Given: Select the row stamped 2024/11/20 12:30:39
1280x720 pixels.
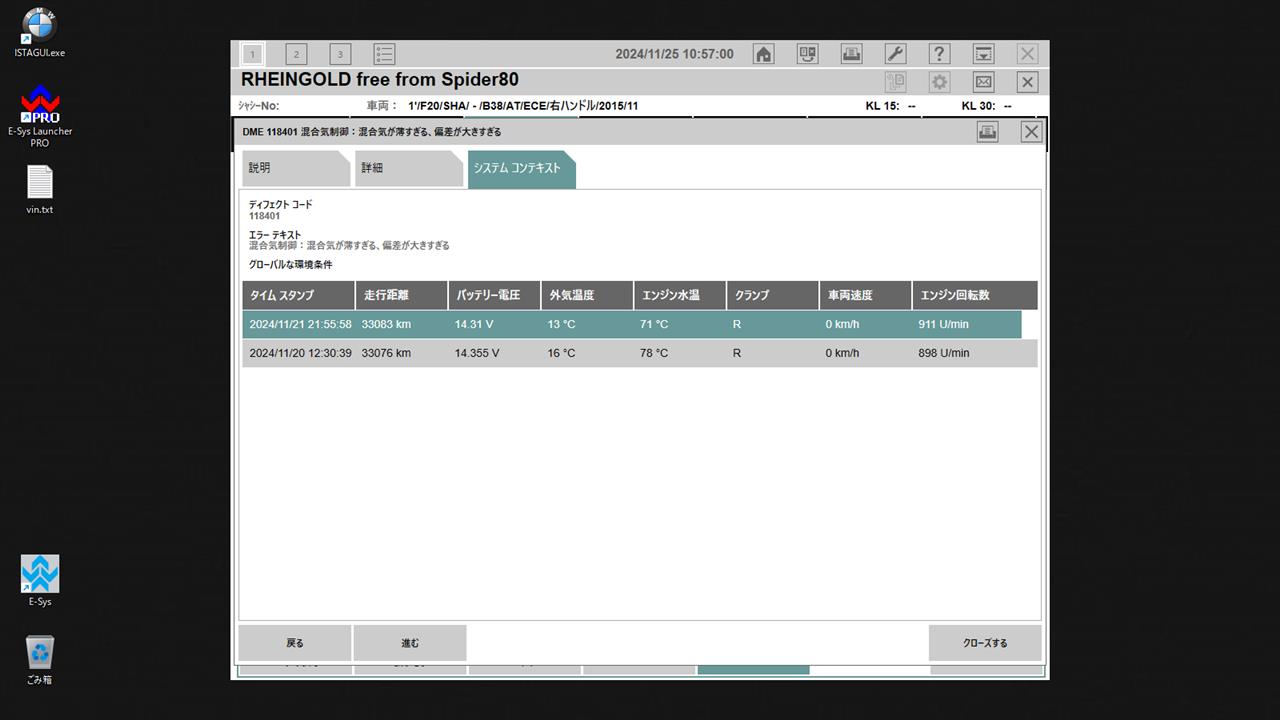Looking at the screenshot, I should click(x=640, y=353).
